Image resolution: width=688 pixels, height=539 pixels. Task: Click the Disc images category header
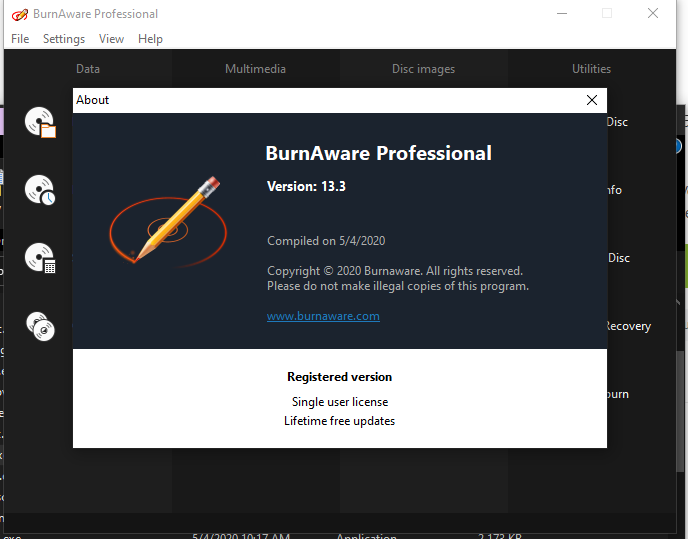click(x=423, y=69)
